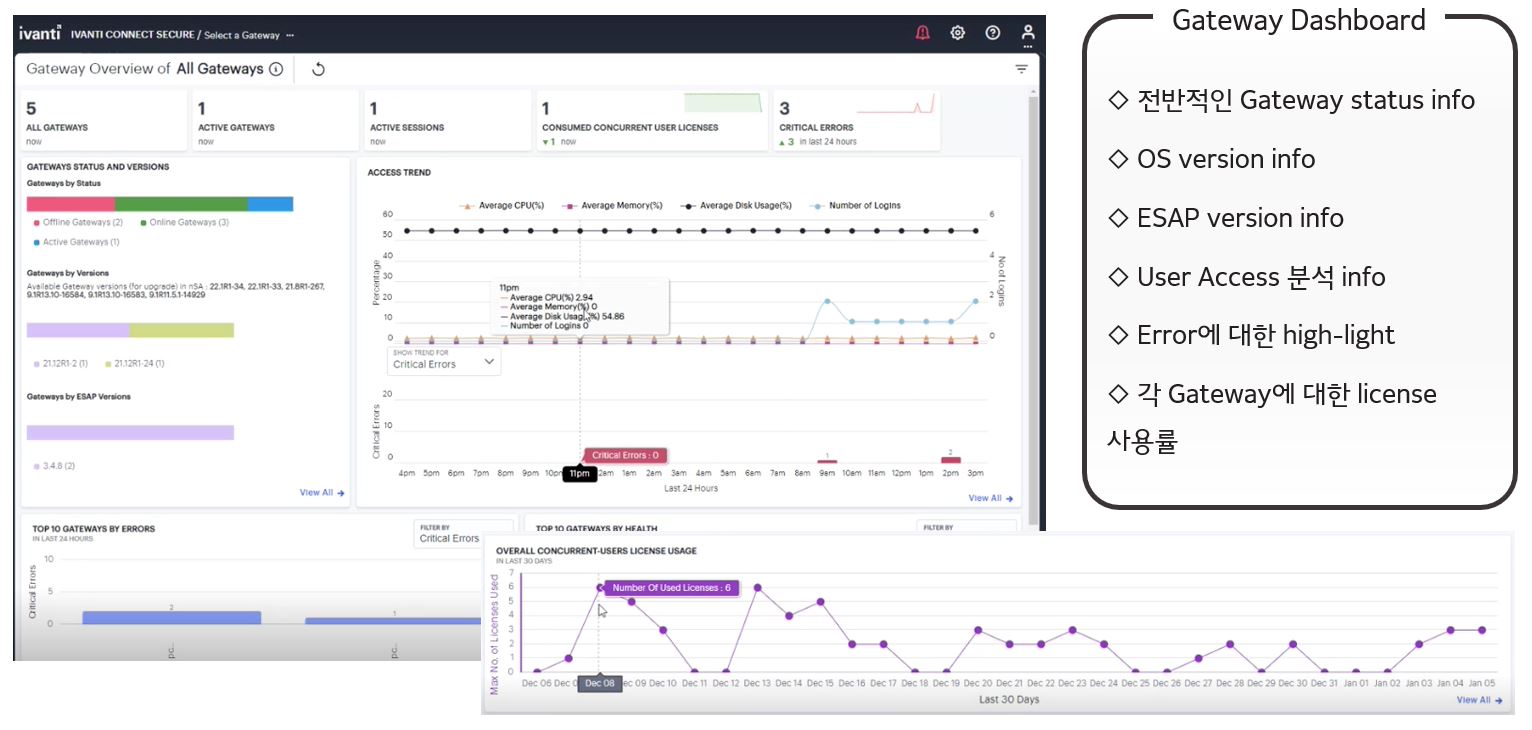
Task: Click the refresh icon beside All Gateways
Action: (318, 69)
